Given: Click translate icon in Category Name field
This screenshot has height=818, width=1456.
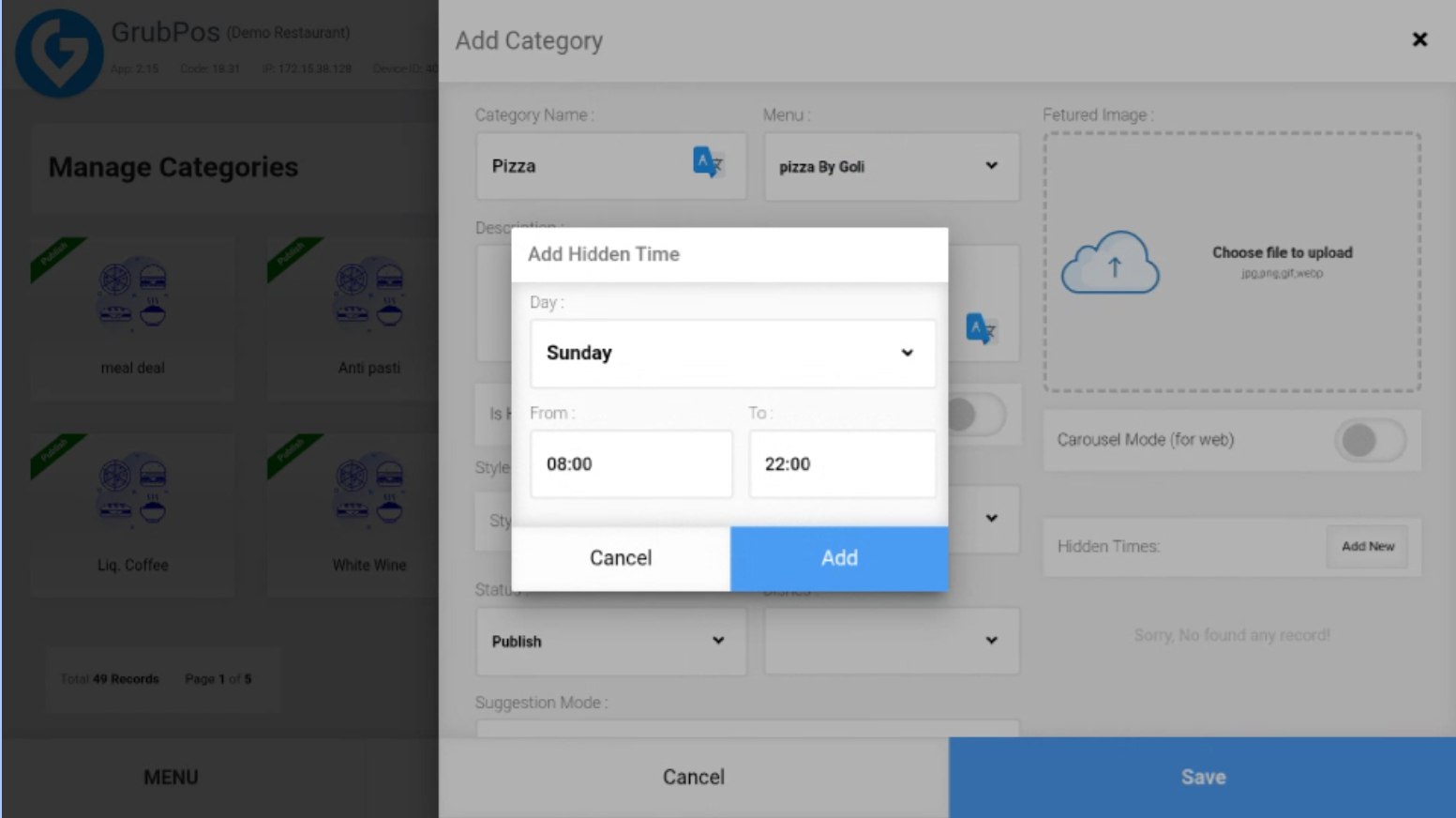Looking at the screenshot, I should pos(708,162).
